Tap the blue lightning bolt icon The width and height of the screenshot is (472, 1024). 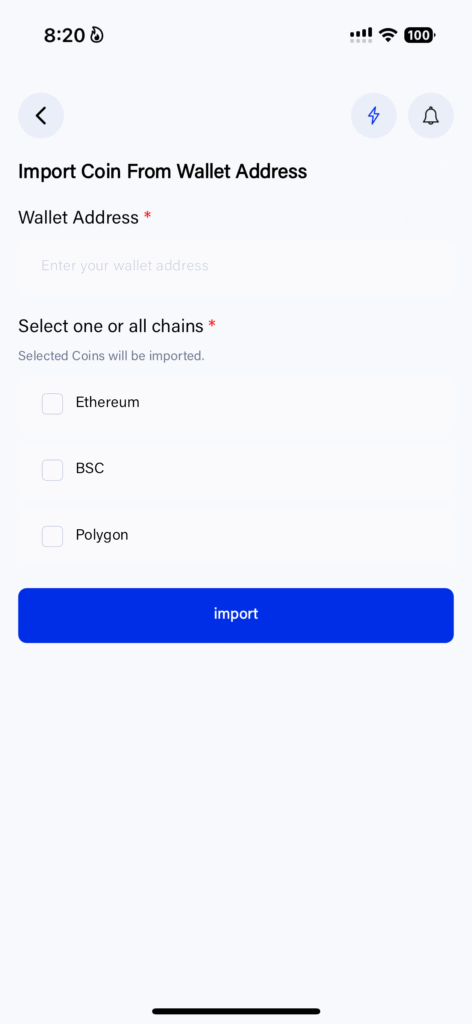373,116
